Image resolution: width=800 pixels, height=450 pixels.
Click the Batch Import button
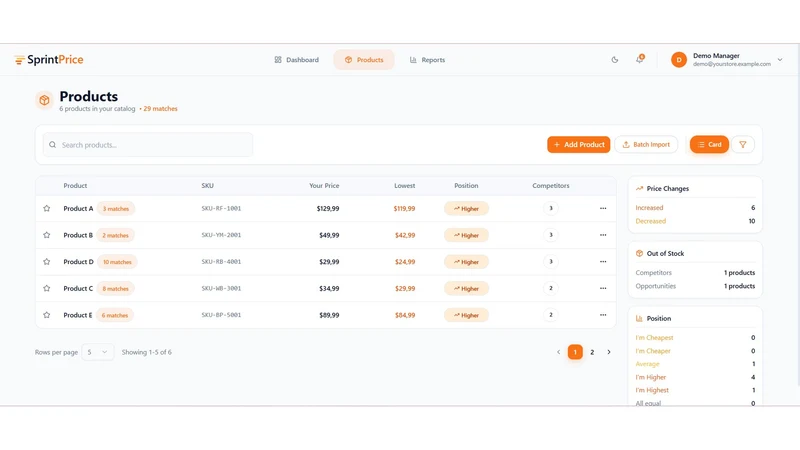(x=646, y=144)
